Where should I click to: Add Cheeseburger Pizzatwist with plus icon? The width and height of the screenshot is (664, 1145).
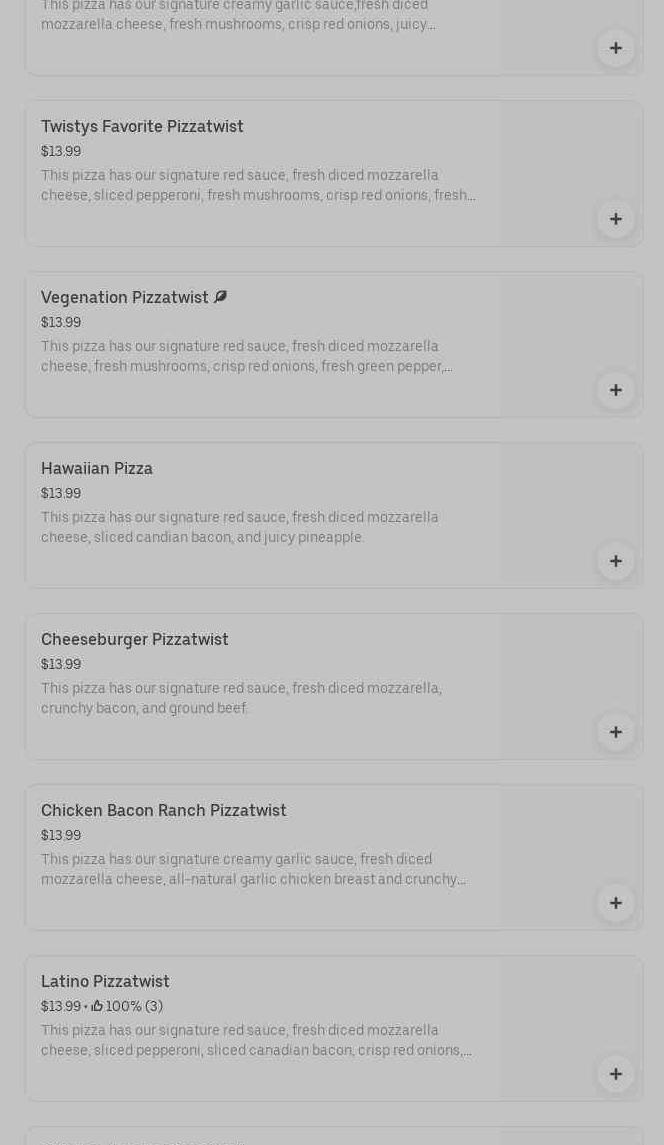[615, 732]
